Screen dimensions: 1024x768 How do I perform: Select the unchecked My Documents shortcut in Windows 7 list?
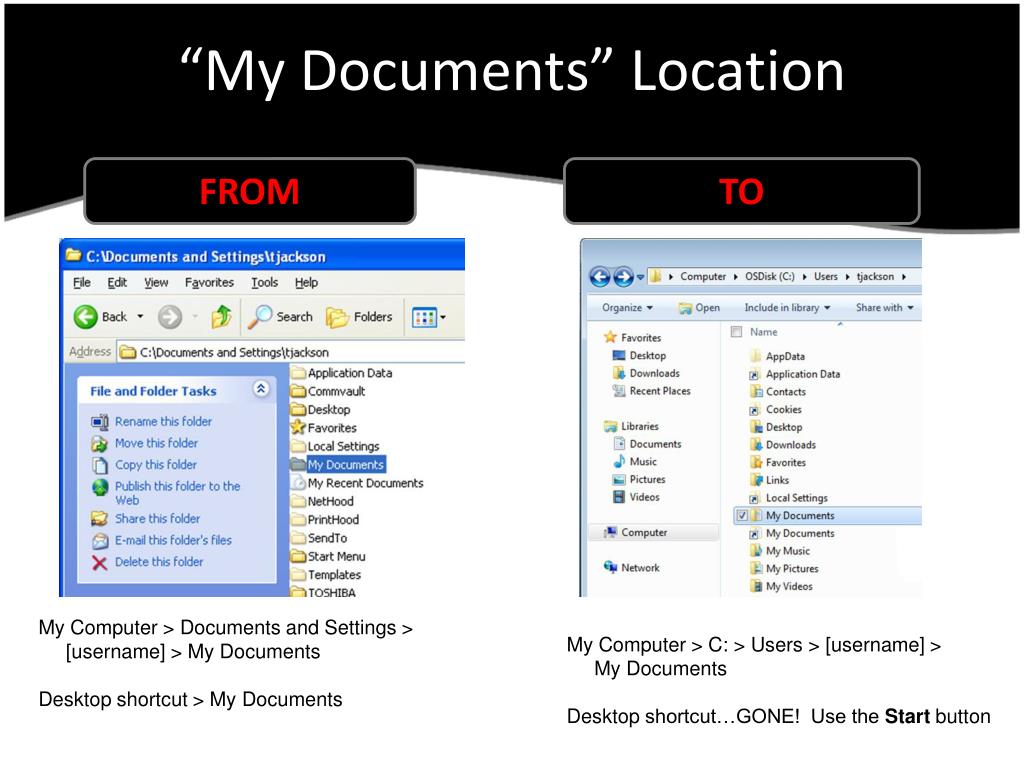(792, 533)
